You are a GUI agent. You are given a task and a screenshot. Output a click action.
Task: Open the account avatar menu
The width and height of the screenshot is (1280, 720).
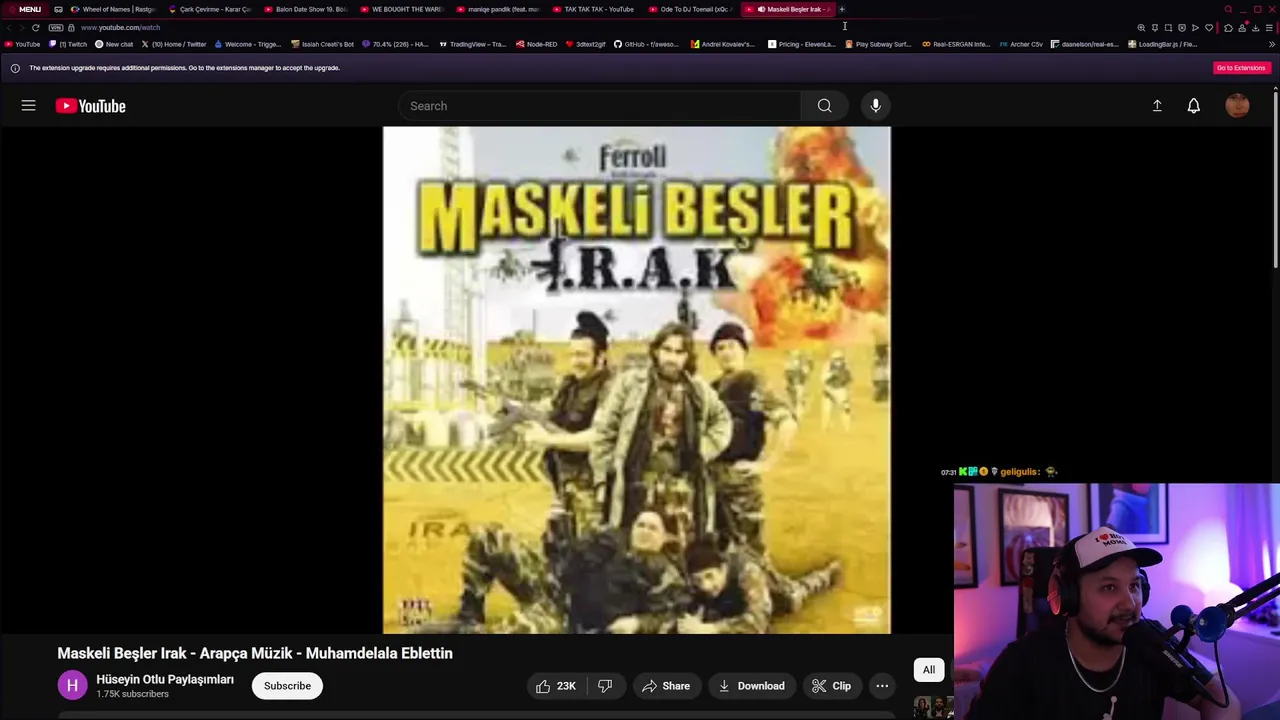pyautogui.click(x=1237, y=106)
